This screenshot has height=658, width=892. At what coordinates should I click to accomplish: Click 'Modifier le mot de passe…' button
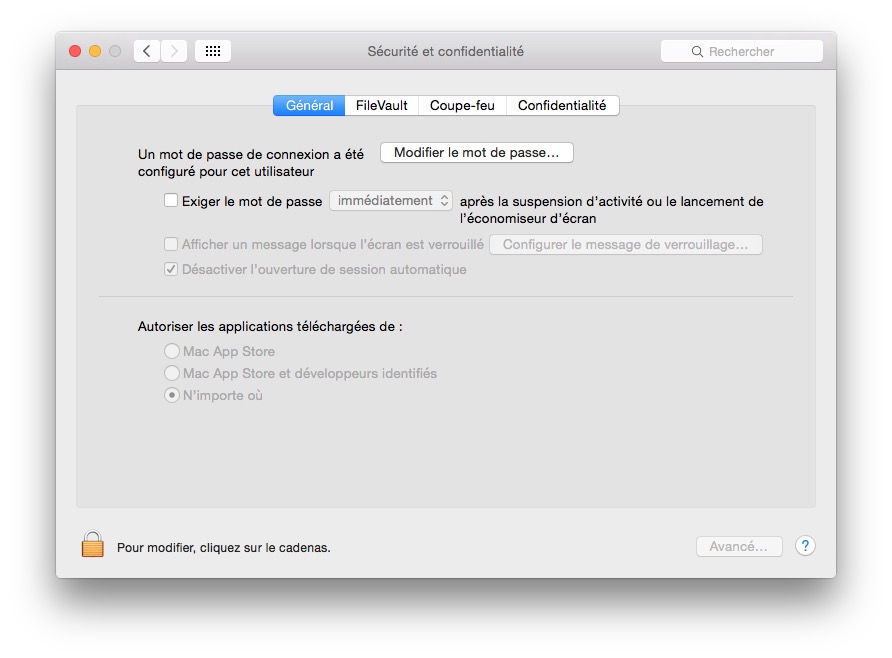[477, 152]
